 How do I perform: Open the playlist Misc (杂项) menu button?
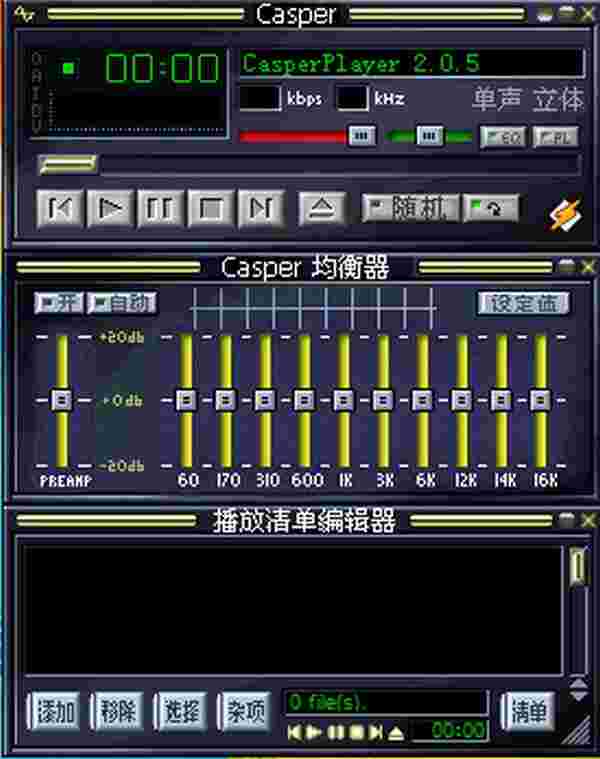245,711
